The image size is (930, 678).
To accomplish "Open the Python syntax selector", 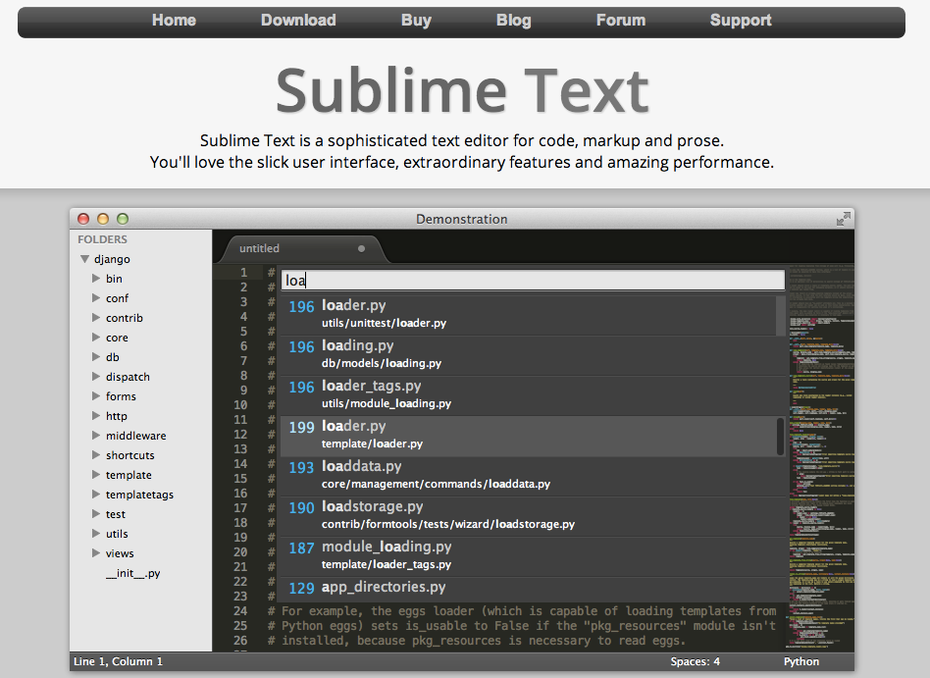I will pyautogui.click(x=801, y=661).
